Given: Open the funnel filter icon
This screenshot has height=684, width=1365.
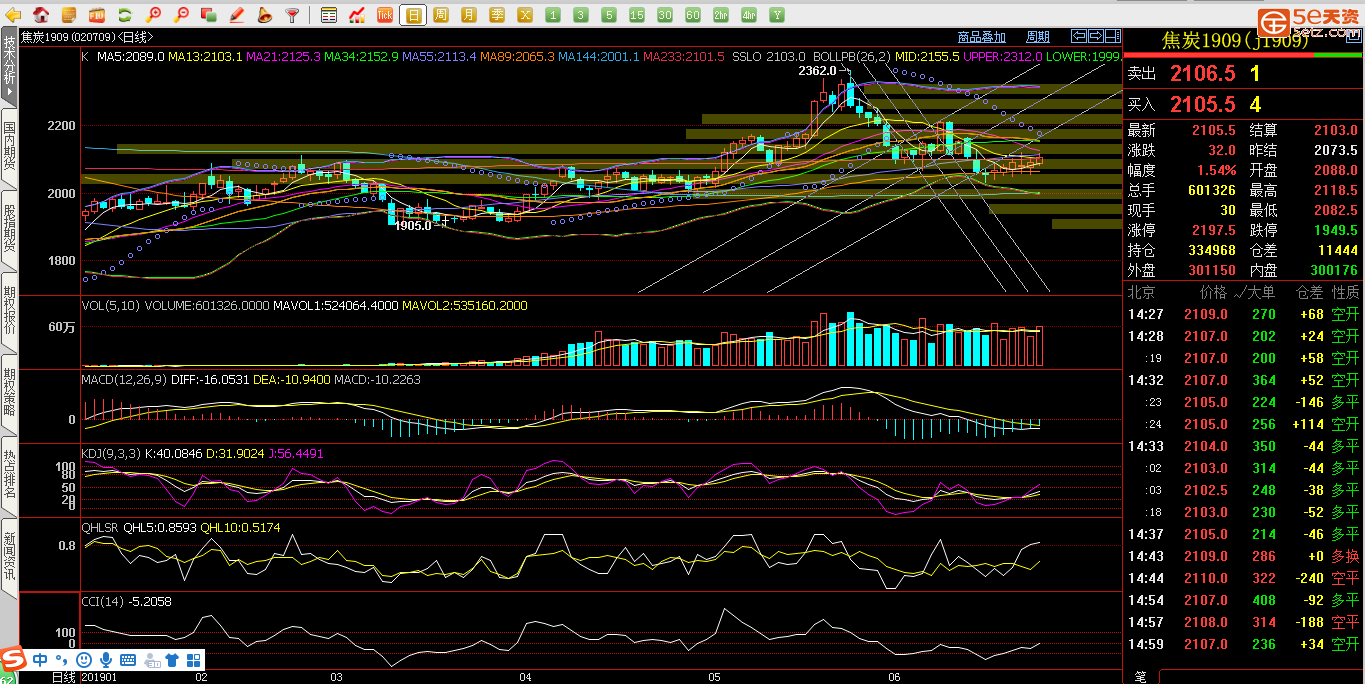Looking at the screenshot, I should (x=293, y=15).
